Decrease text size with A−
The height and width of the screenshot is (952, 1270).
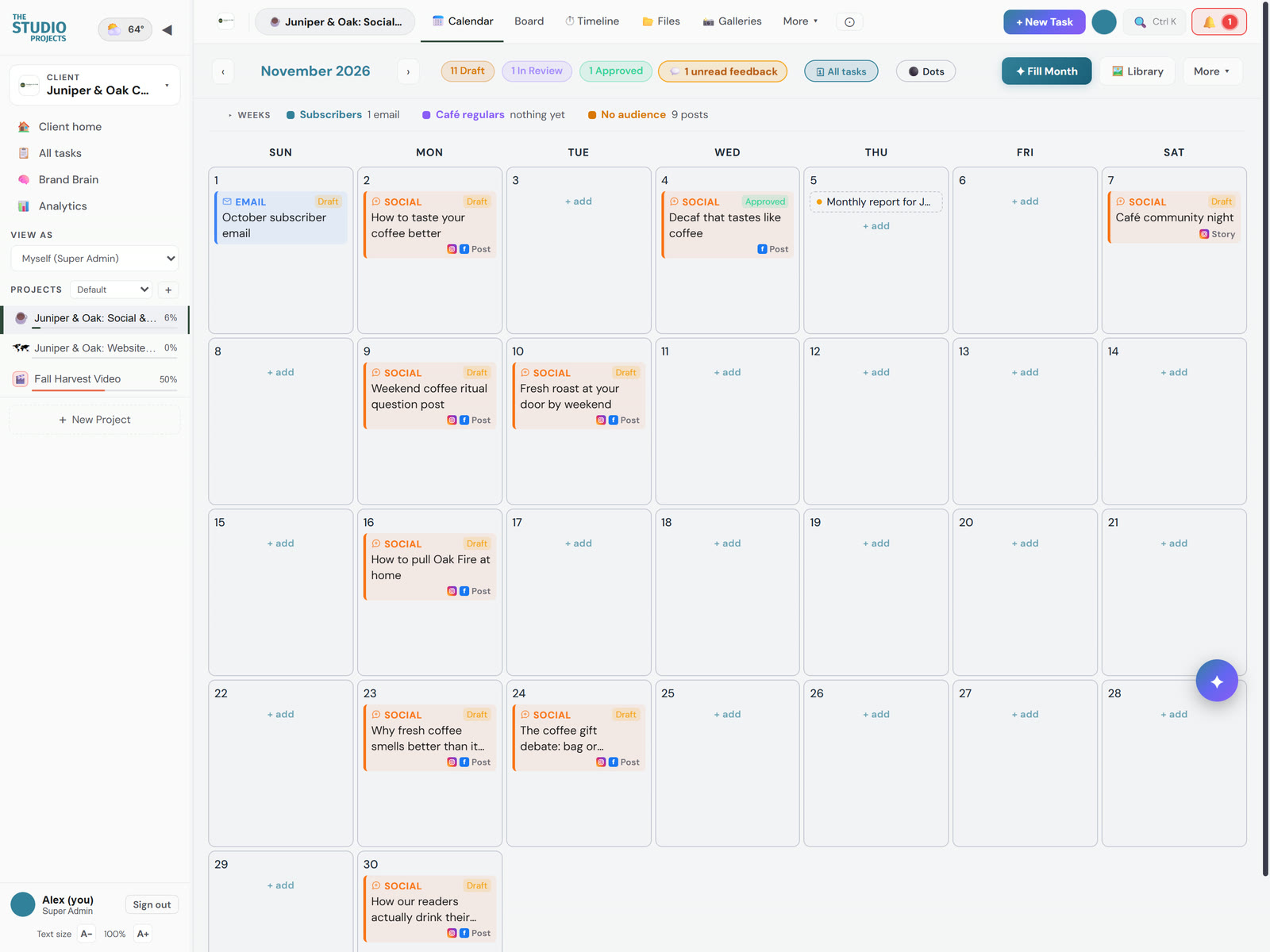click(87, 934)
